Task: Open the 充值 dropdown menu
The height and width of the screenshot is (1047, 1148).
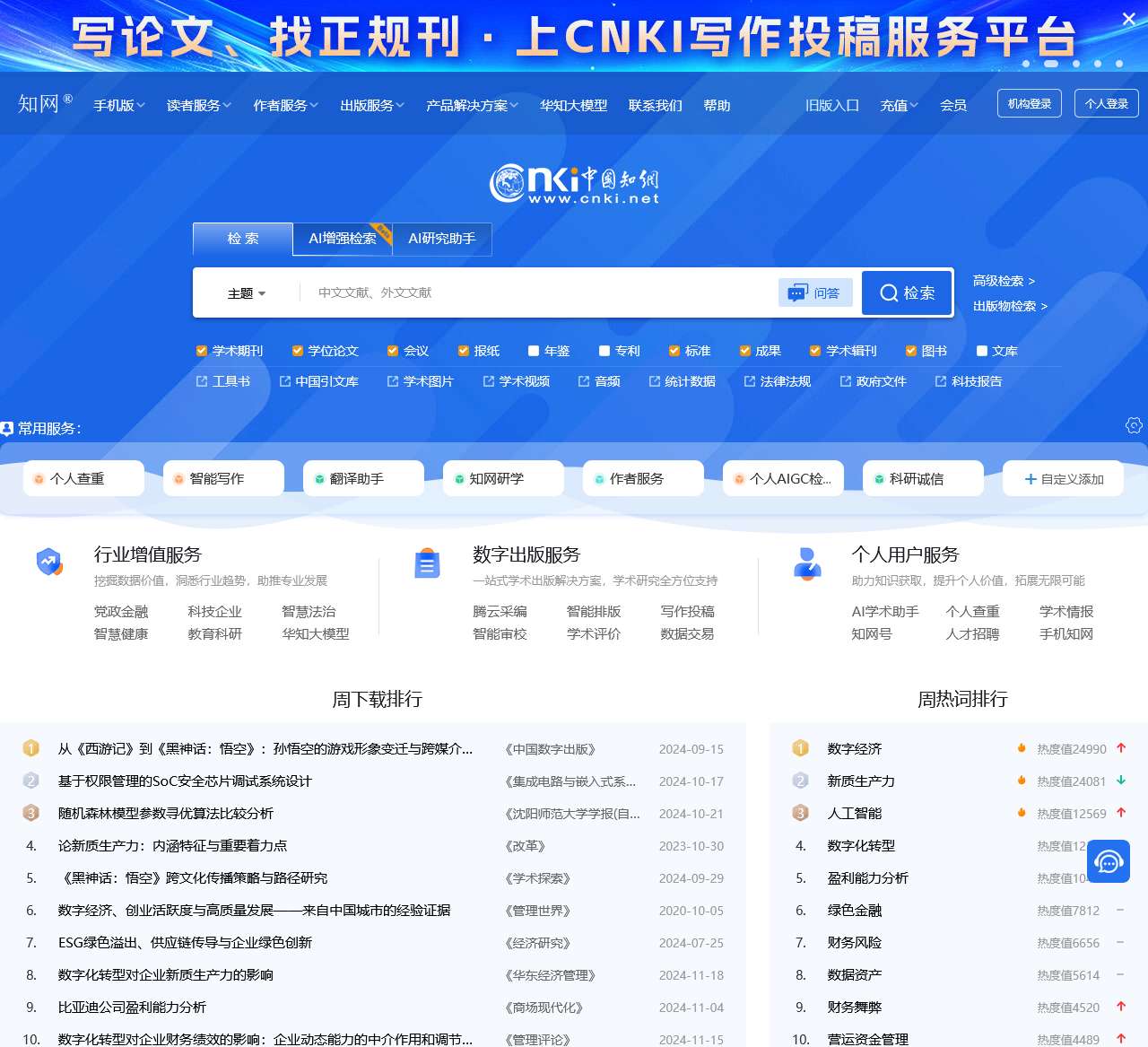Action: [897, 105]
